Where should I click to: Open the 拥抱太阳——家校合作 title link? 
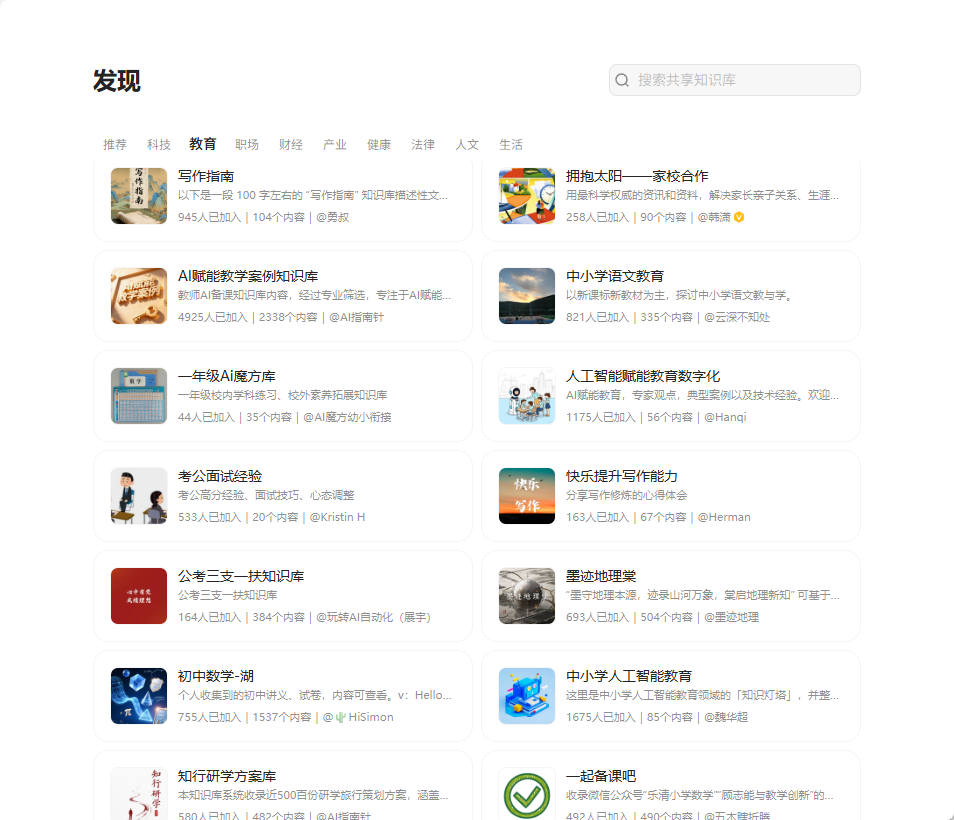click(637, 176)
